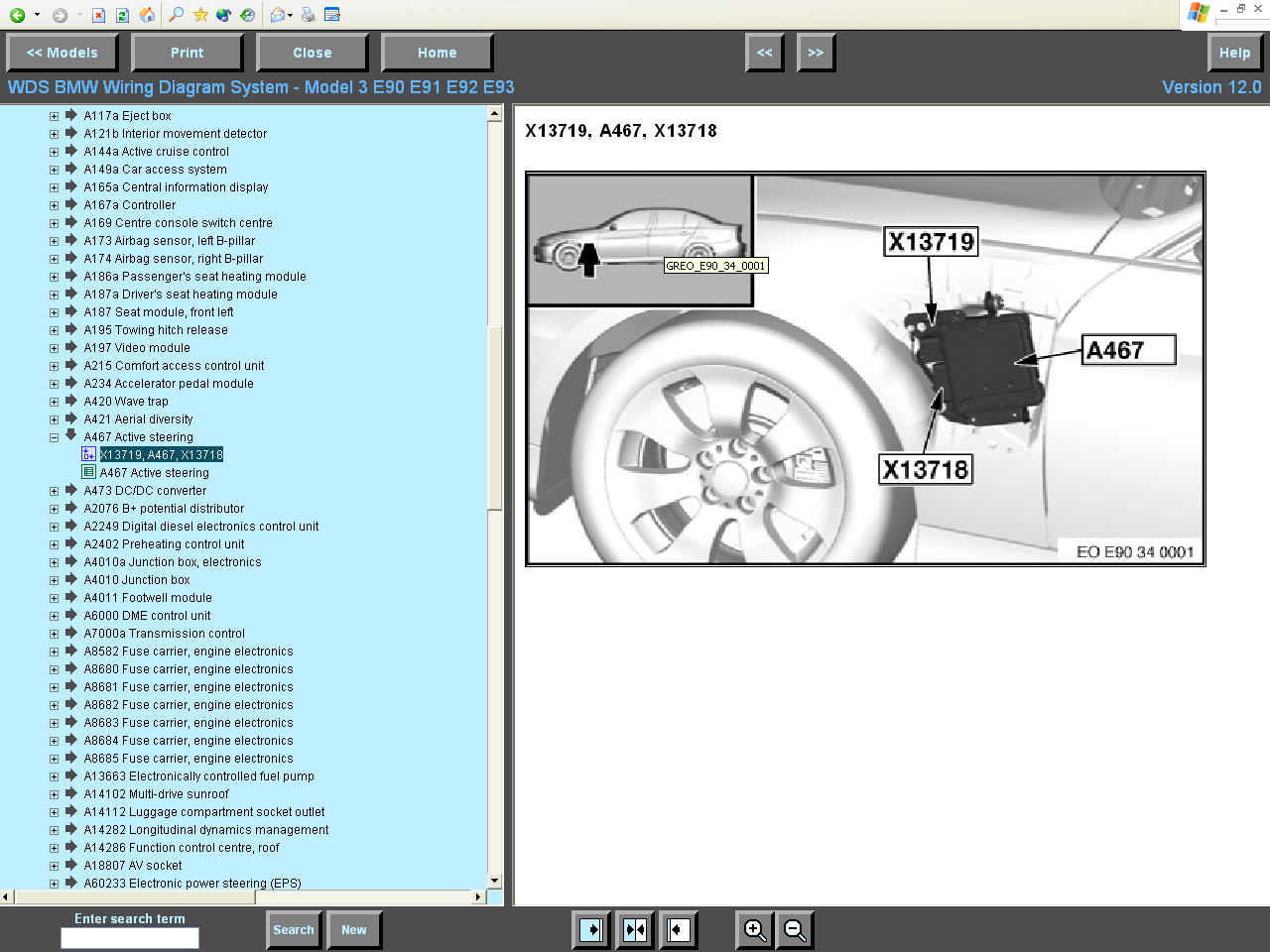The height and width of the screenshot is (952, 1270).
Task: Go to previous page with << button
Action: point(764,53)
